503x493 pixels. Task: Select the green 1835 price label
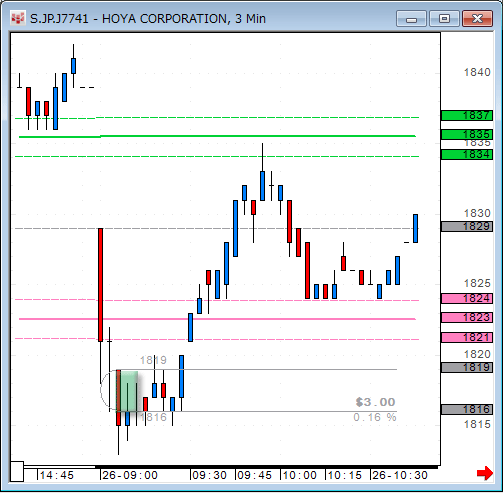(467, 135)
